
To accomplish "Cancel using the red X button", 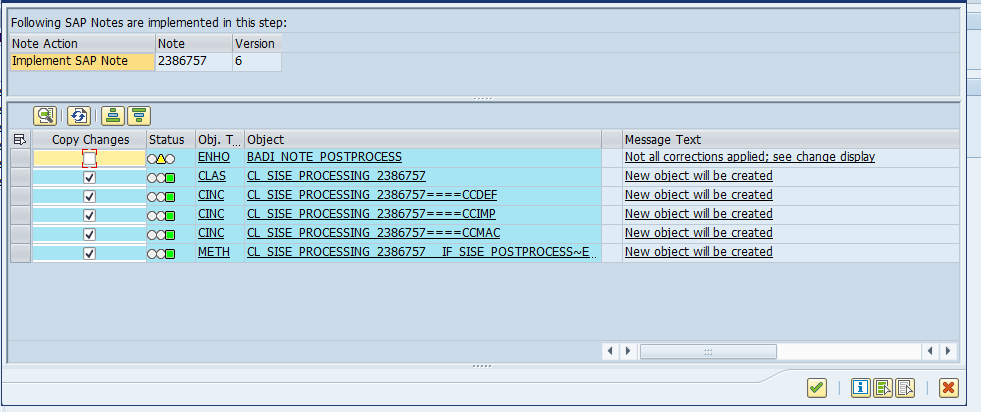I will click(x=948, y=388).
